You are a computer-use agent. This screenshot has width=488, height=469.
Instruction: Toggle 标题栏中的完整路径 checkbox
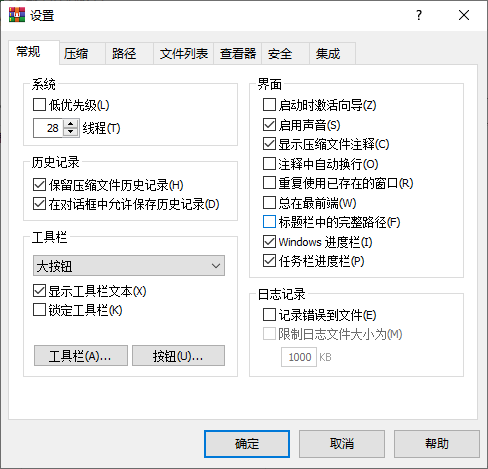269,222
